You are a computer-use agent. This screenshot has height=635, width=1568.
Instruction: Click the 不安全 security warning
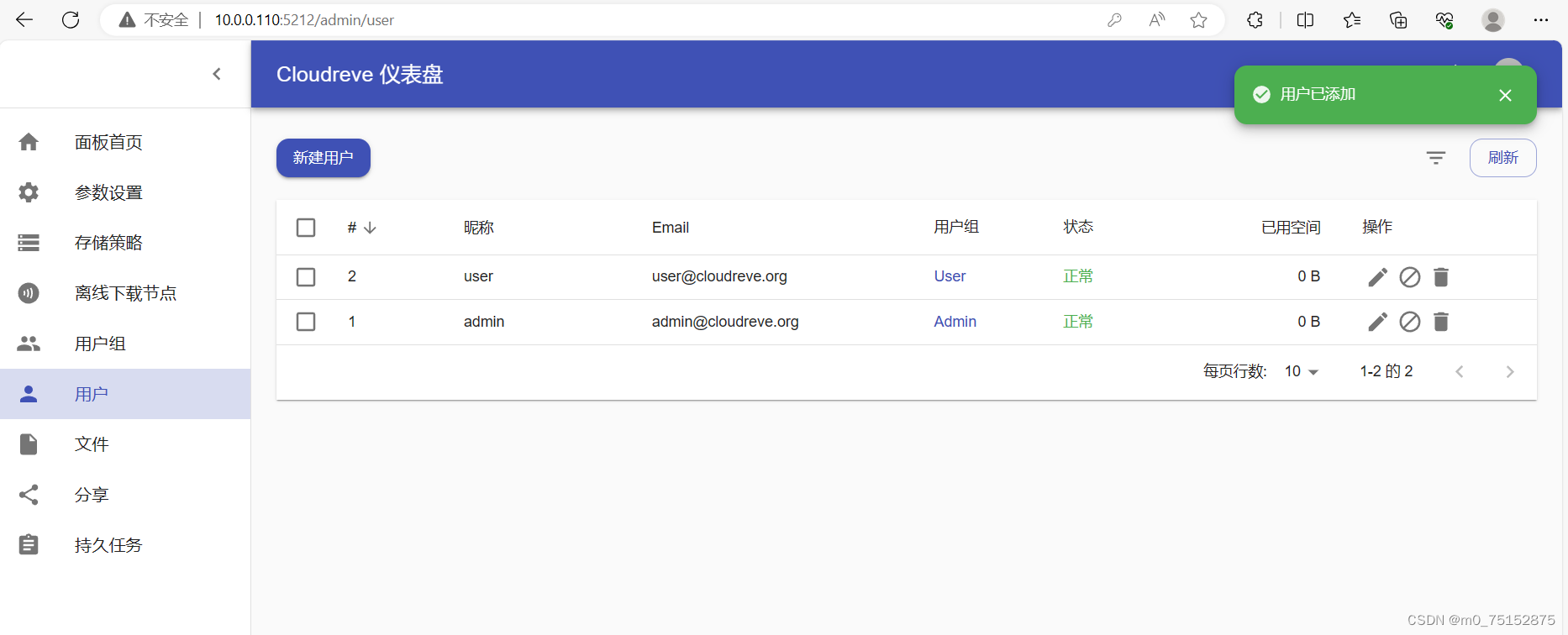point(154,20)
